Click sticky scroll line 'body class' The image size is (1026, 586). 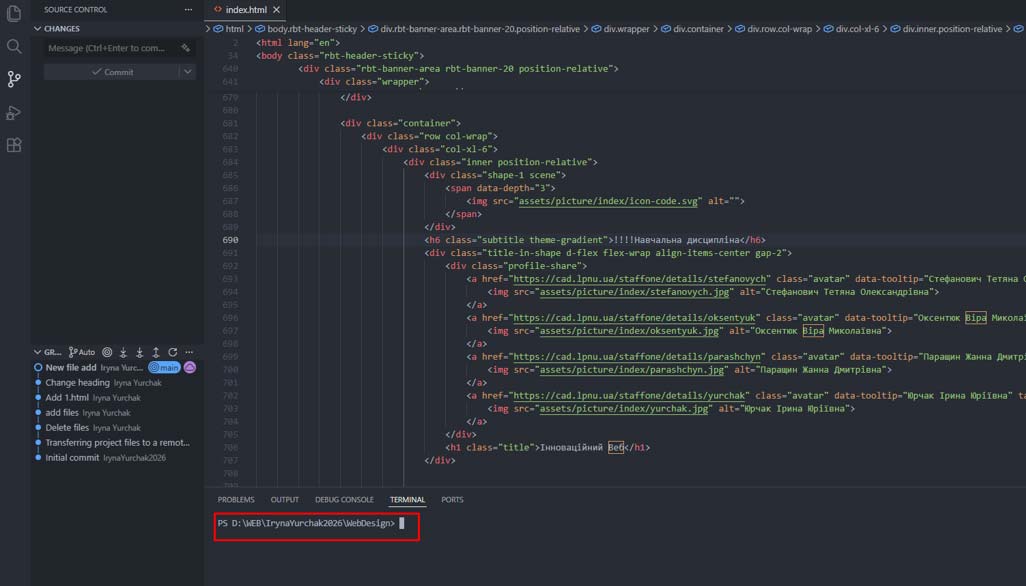point(340,56)
